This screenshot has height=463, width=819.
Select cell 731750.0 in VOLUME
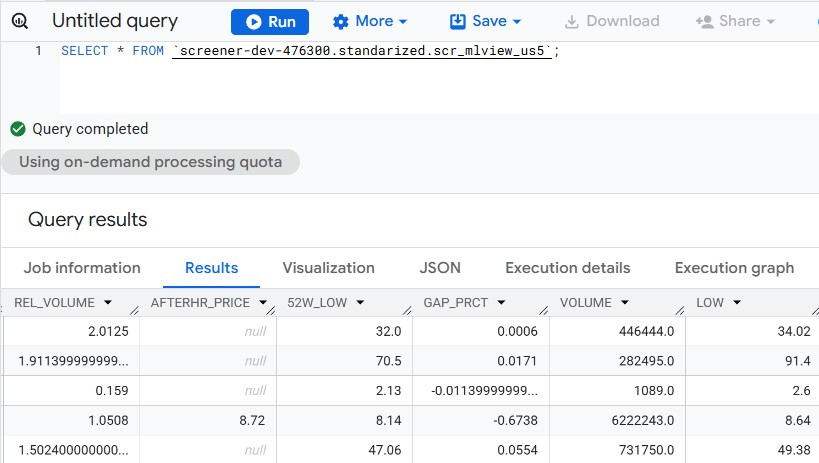[617, 449]
